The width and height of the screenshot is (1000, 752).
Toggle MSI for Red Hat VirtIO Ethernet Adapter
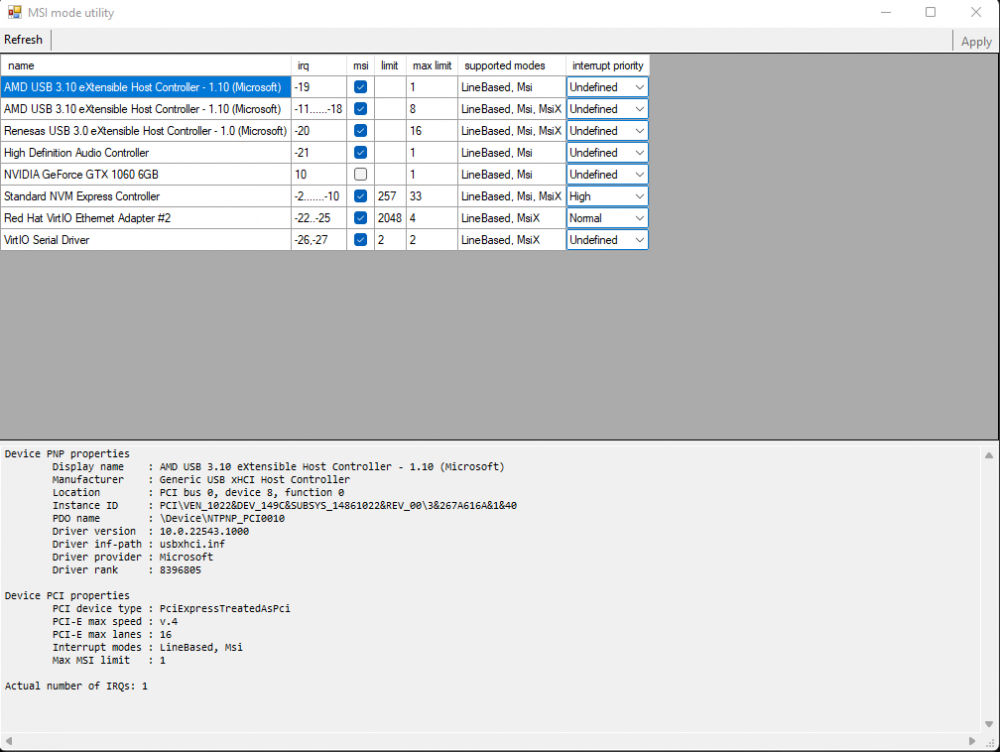(x=360, y=217)
